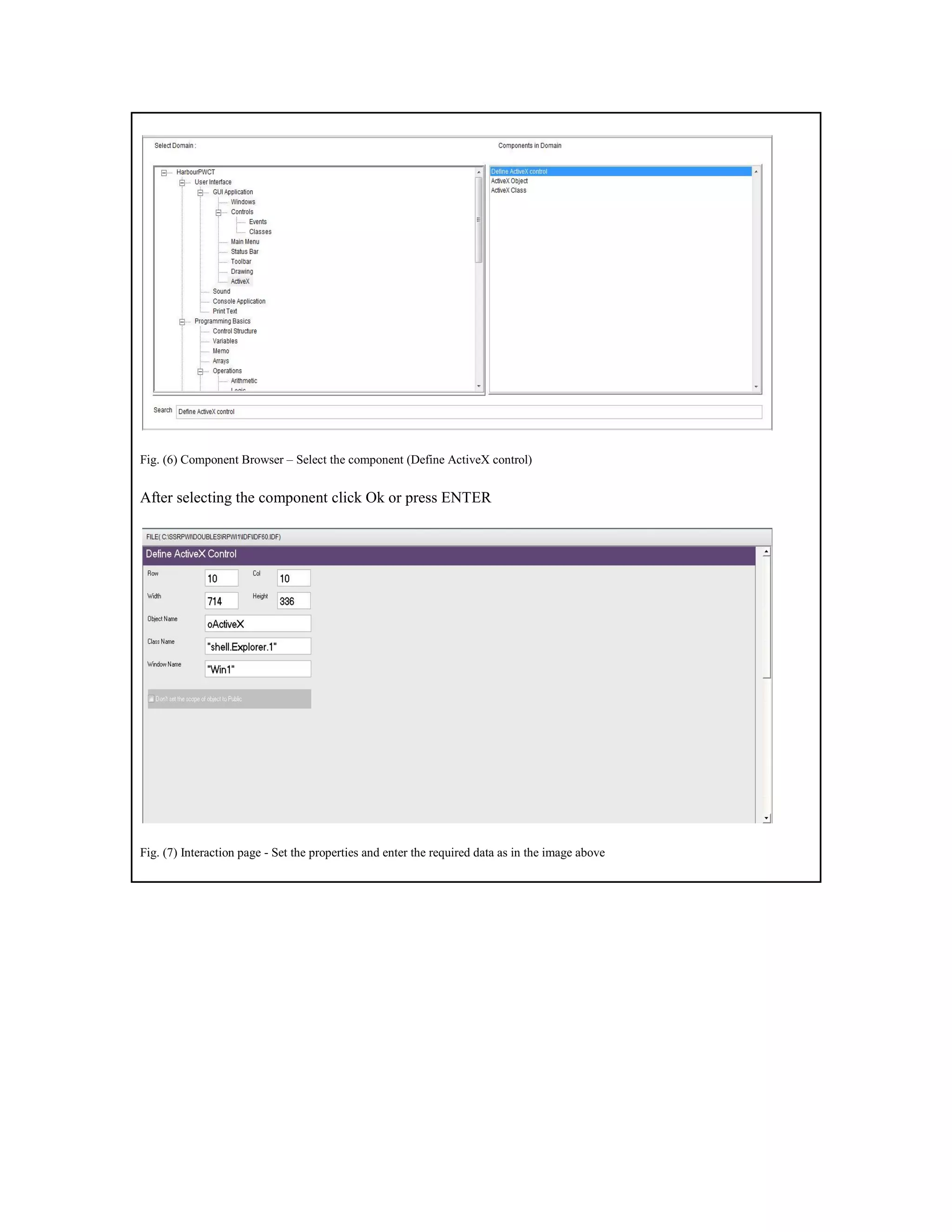Select ActiveX Object component in list
Screen dimensions: 952x1232
pyautogui.click(x=509, y=181)
